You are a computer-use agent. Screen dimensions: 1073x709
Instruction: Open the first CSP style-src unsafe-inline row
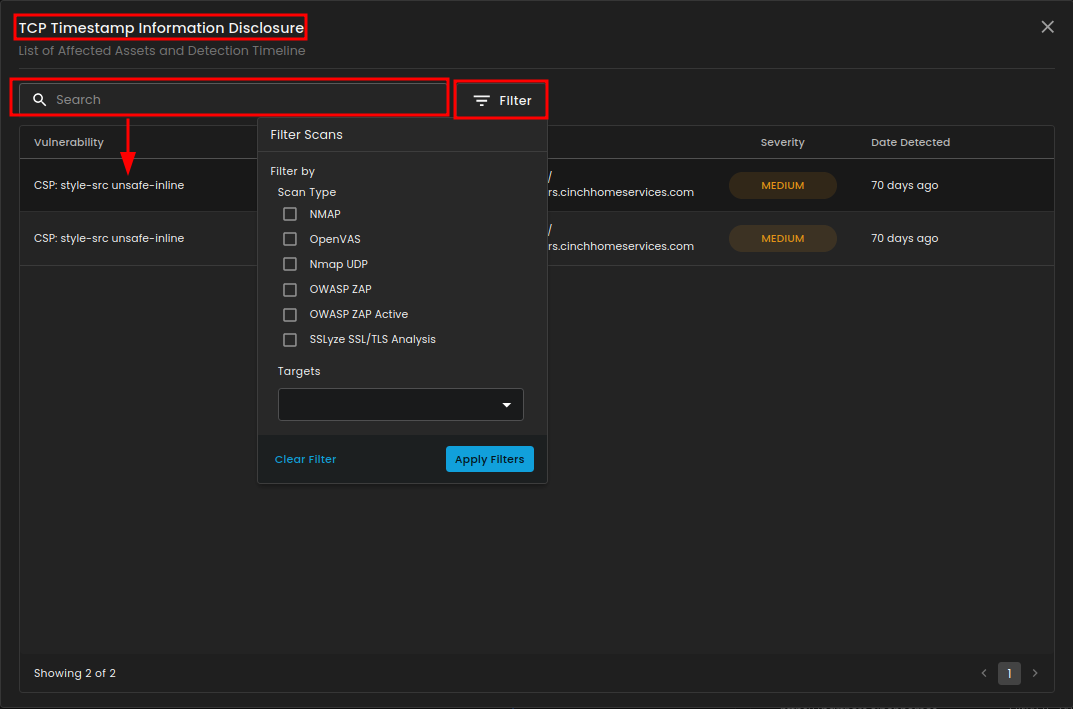point(109,185)
